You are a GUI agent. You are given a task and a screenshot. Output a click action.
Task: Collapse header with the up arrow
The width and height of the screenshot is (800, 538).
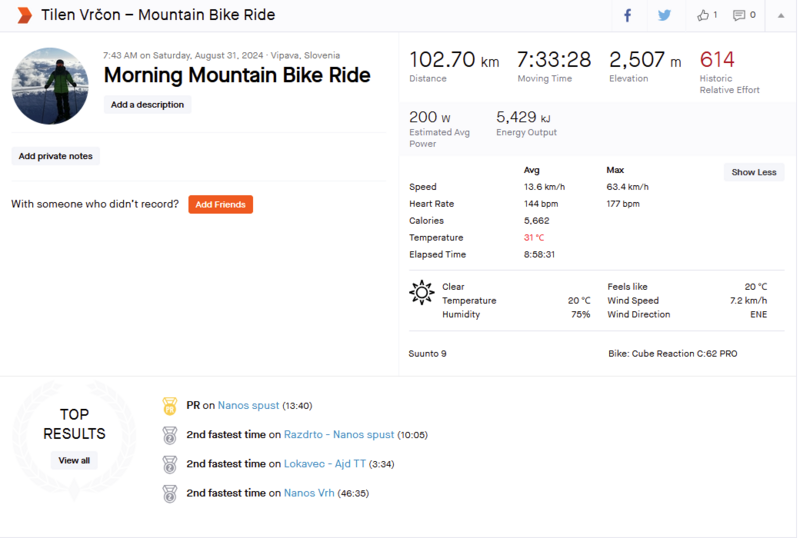(x=781, y=15)
